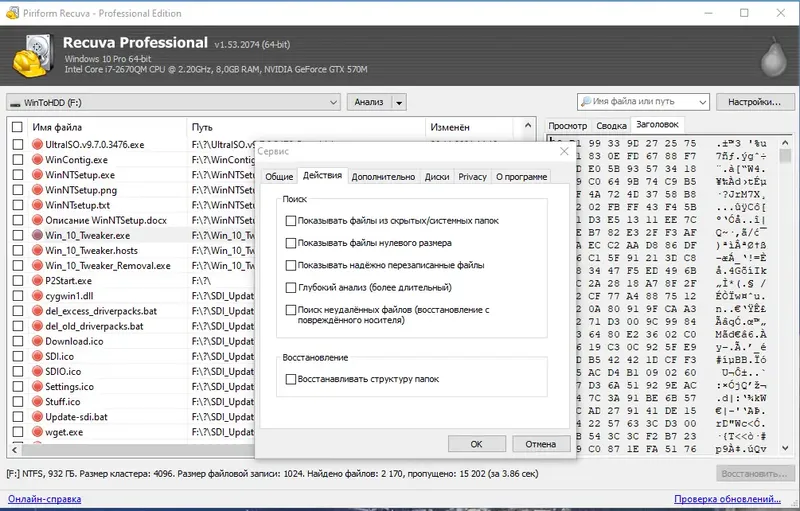Viewport: 800px width, 511px height.
Task: Select the Заголовок header tab
Action: click(x=657, y=124)
